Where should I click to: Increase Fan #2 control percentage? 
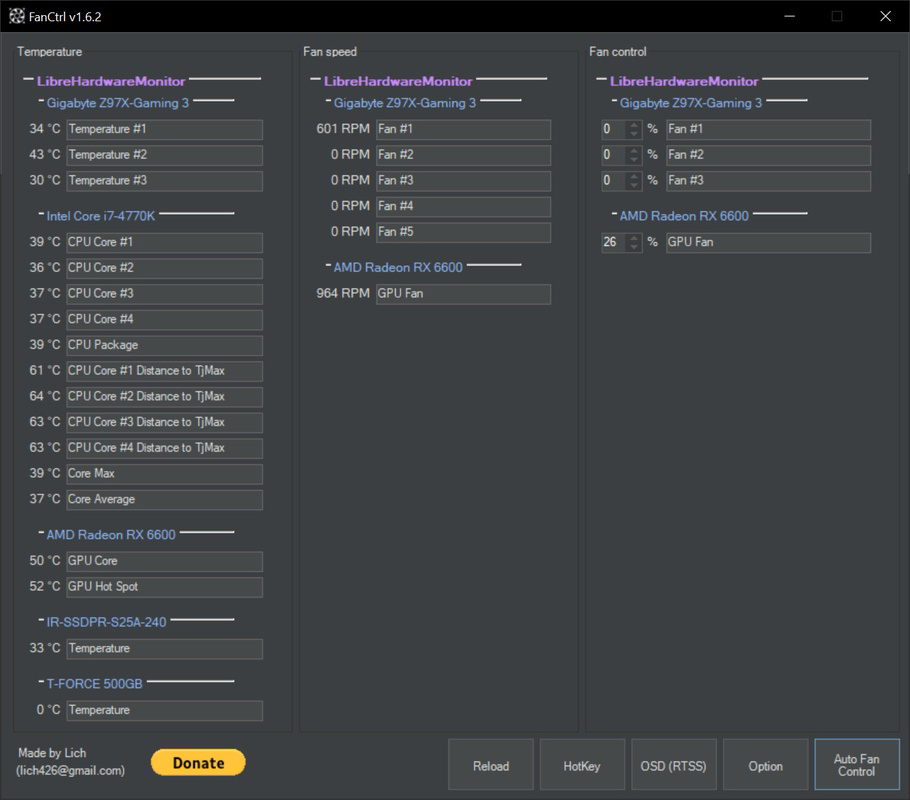(634, 150)
